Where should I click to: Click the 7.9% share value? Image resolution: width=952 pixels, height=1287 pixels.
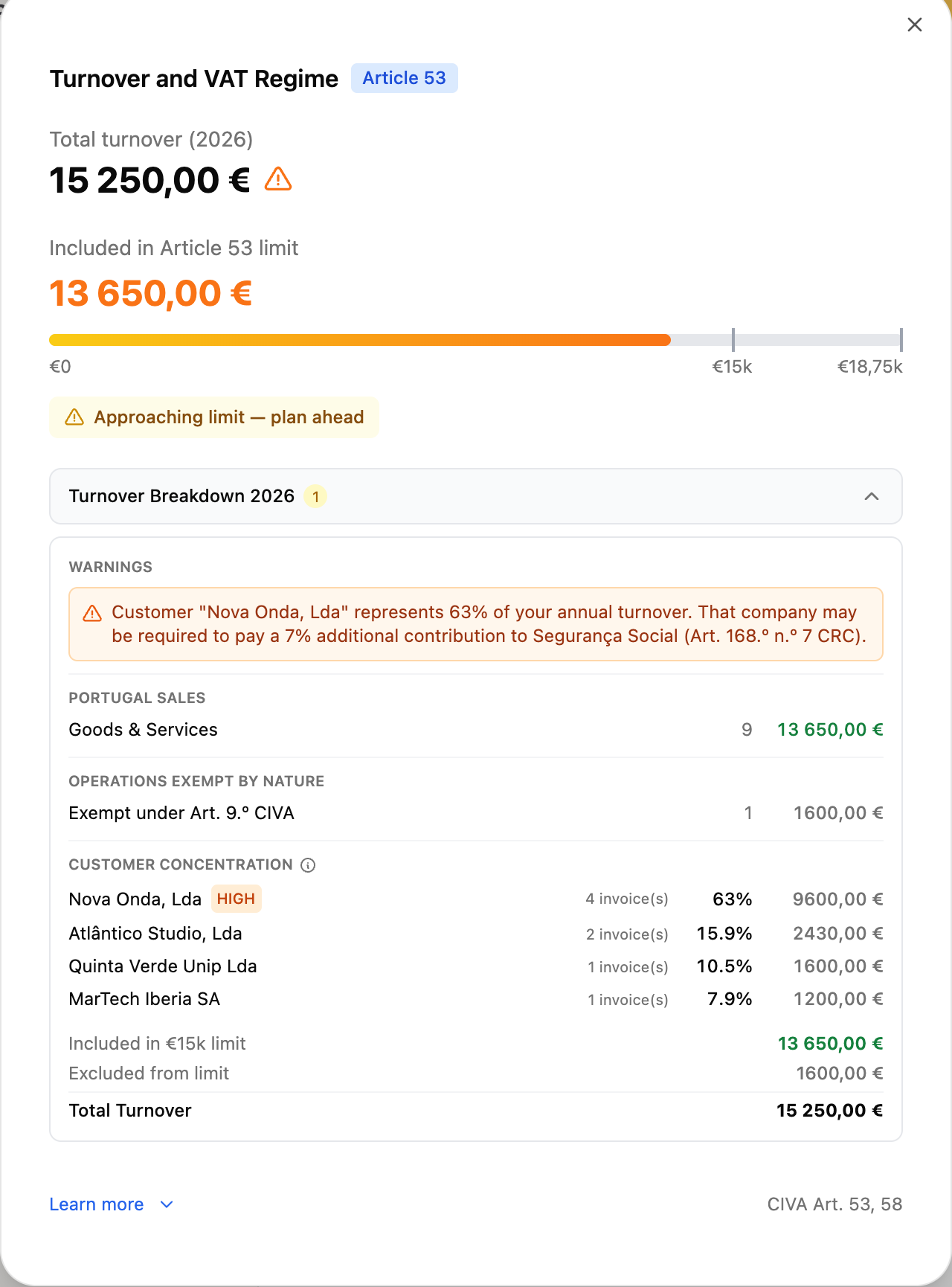(730, 999)
